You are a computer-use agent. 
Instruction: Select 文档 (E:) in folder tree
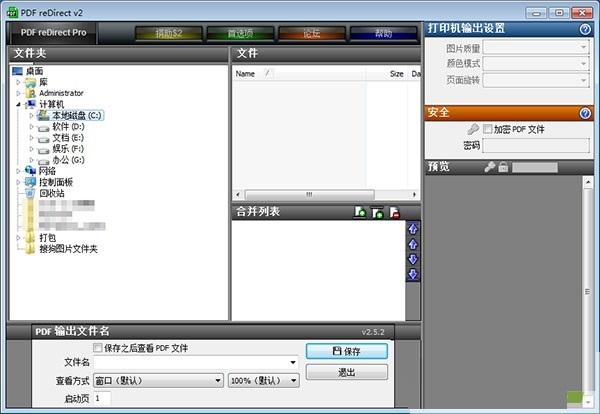click(68, 137)
